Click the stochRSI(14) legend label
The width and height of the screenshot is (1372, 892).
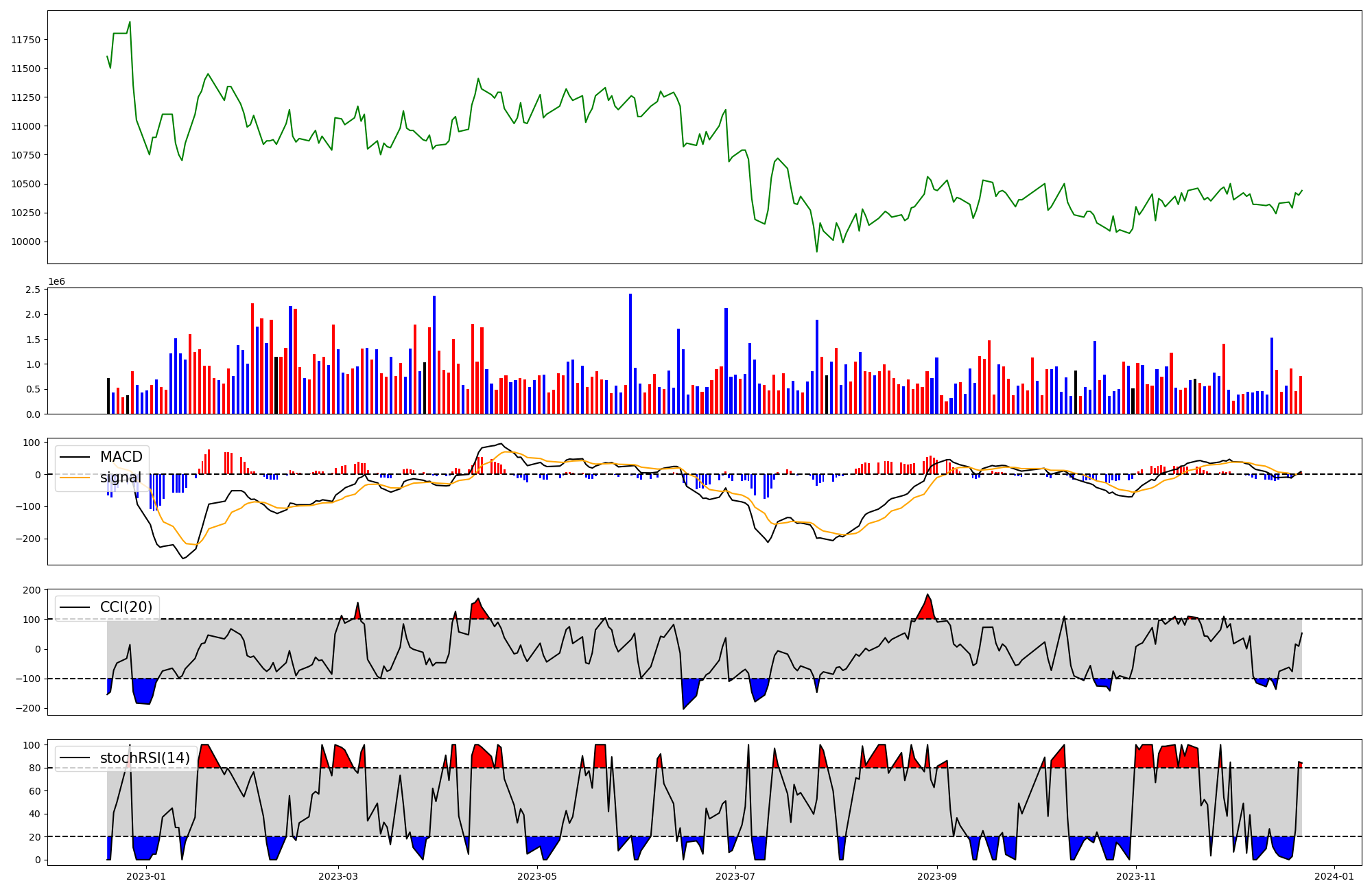(145, 758)
